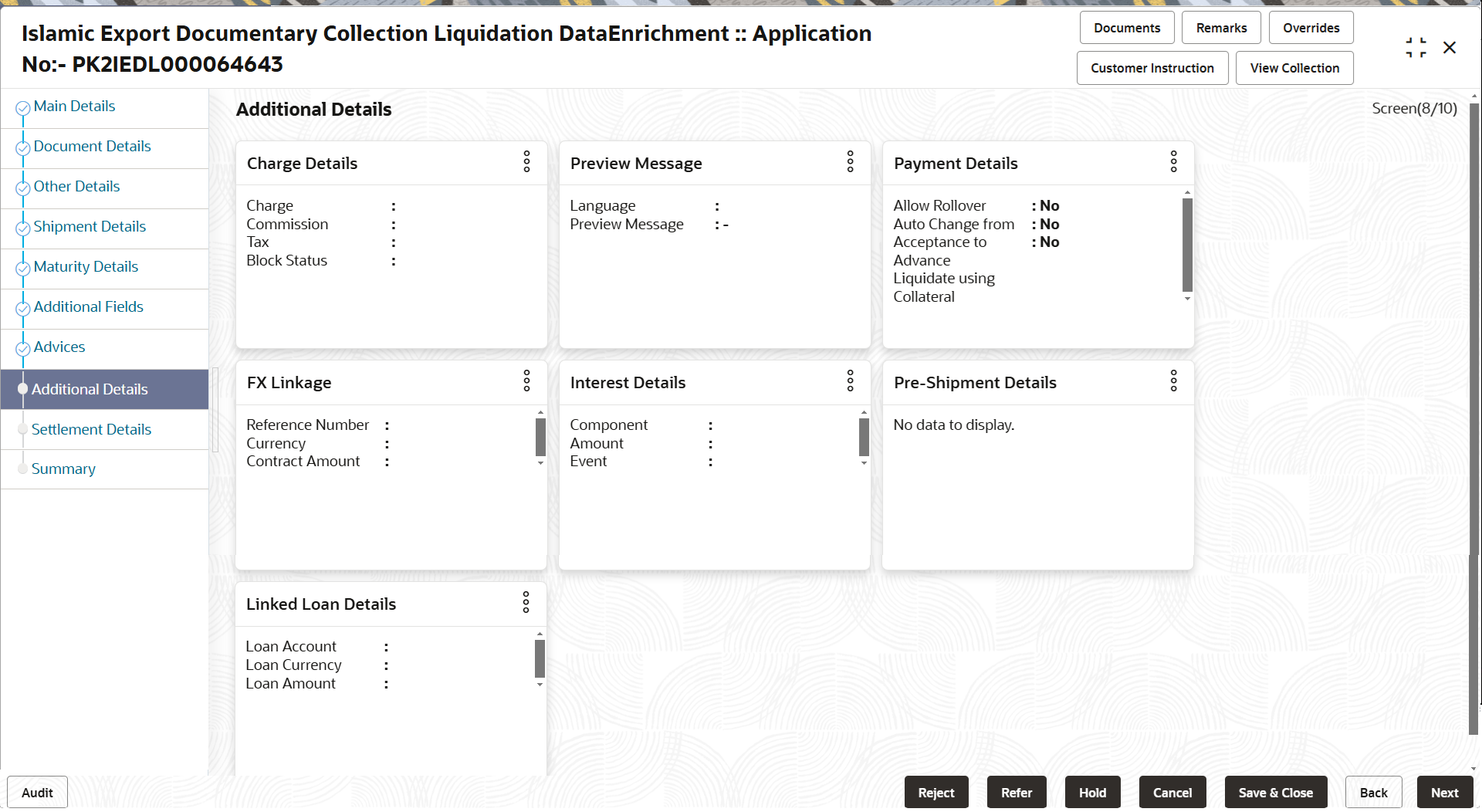
Task: Click the Cancel button
Action: [1172, 793]
